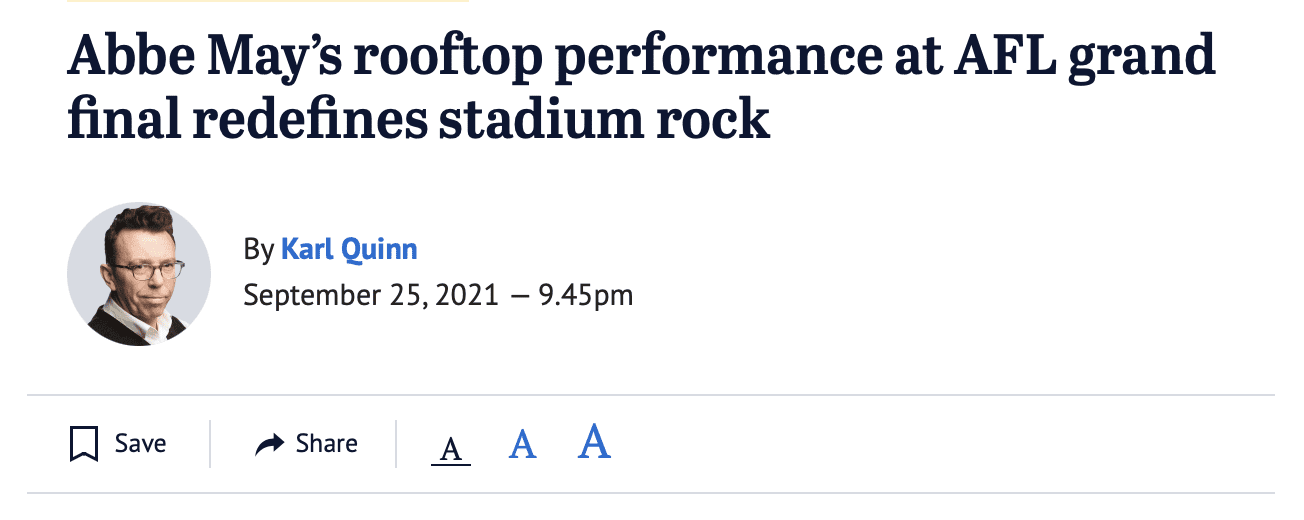Click Karl Quinn's circular author photo
Viewport: 1304px width, 520px height.
tap(139, 274)
